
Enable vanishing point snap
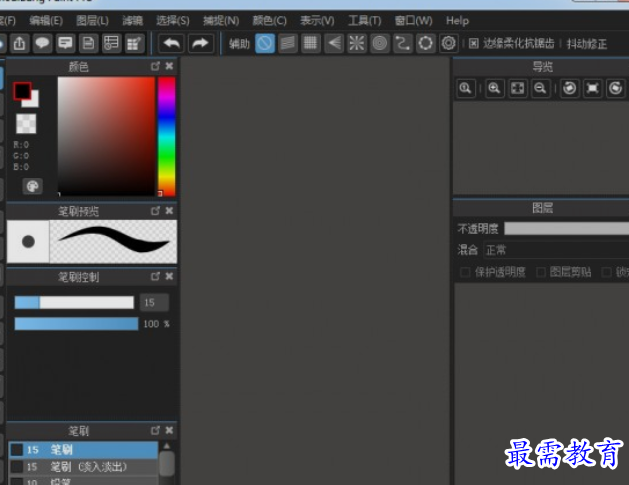pyautogui.click(x=334, y=43)
